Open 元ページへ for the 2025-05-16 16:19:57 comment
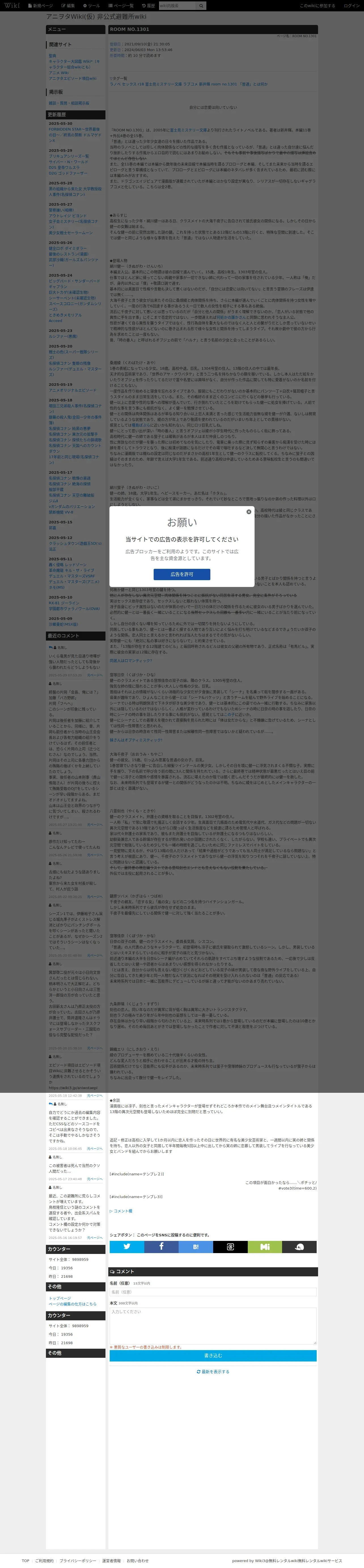 pos(94,1237)
